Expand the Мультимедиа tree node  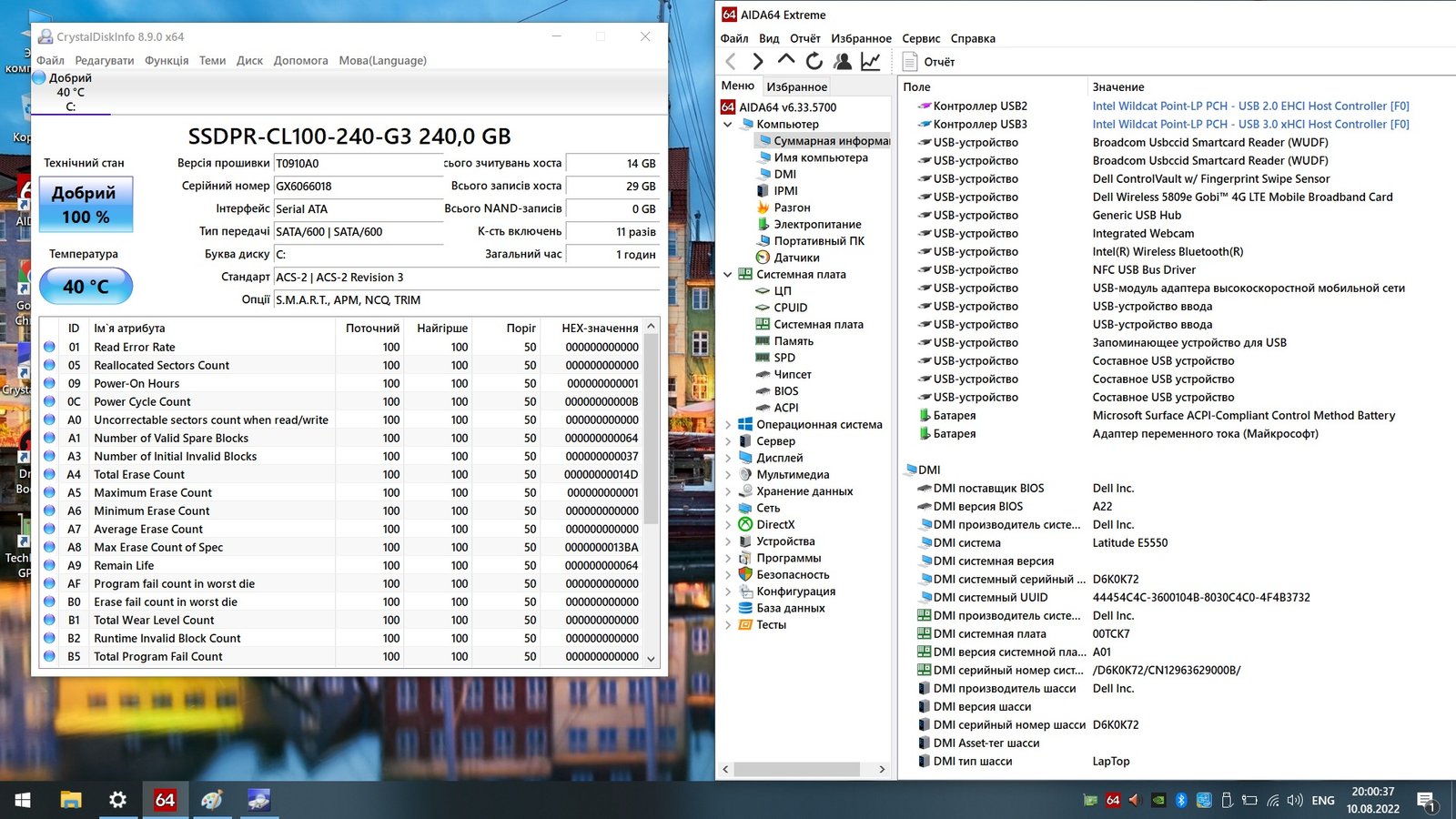tap(728, 474)
